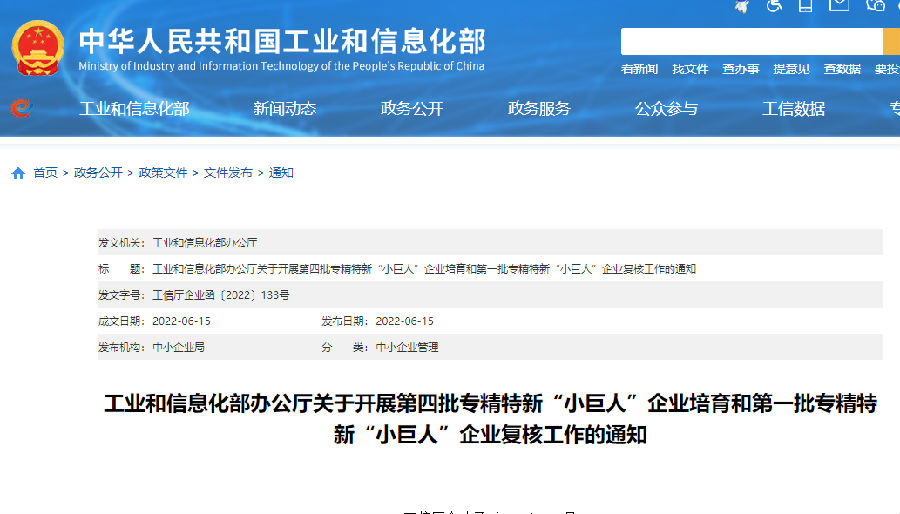
Task: Click the 查办事 quick link
Action: pos(741,69)
